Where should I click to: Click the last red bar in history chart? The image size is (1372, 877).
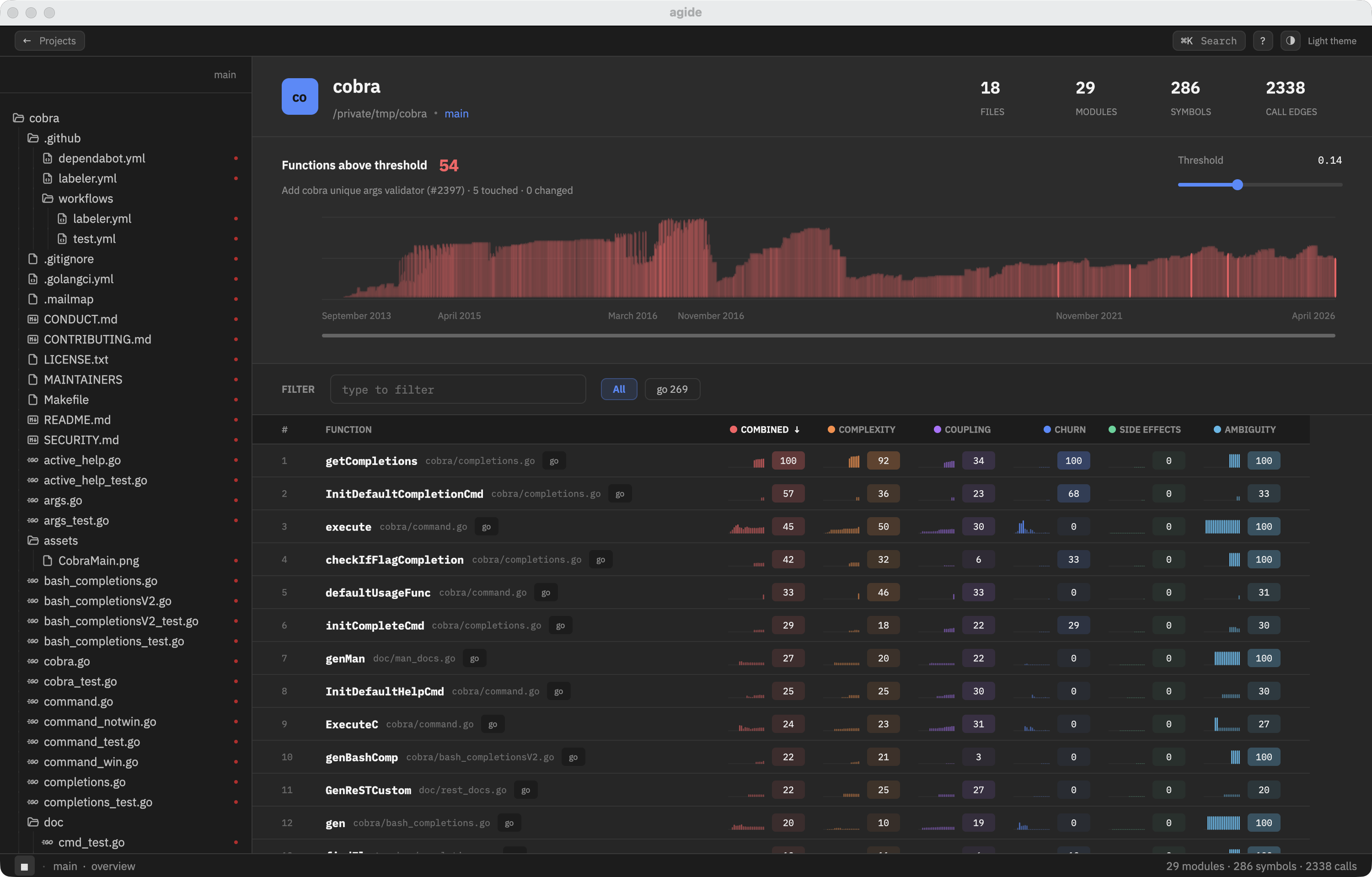pos(1335,278)
